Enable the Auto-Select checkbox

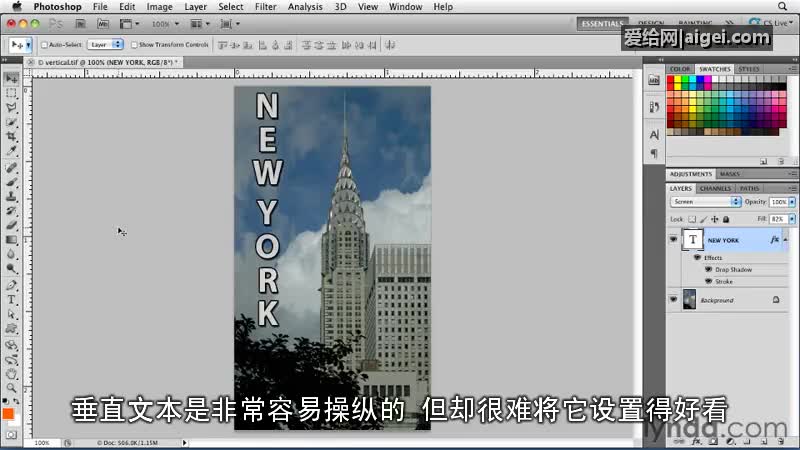coord(44,45)
